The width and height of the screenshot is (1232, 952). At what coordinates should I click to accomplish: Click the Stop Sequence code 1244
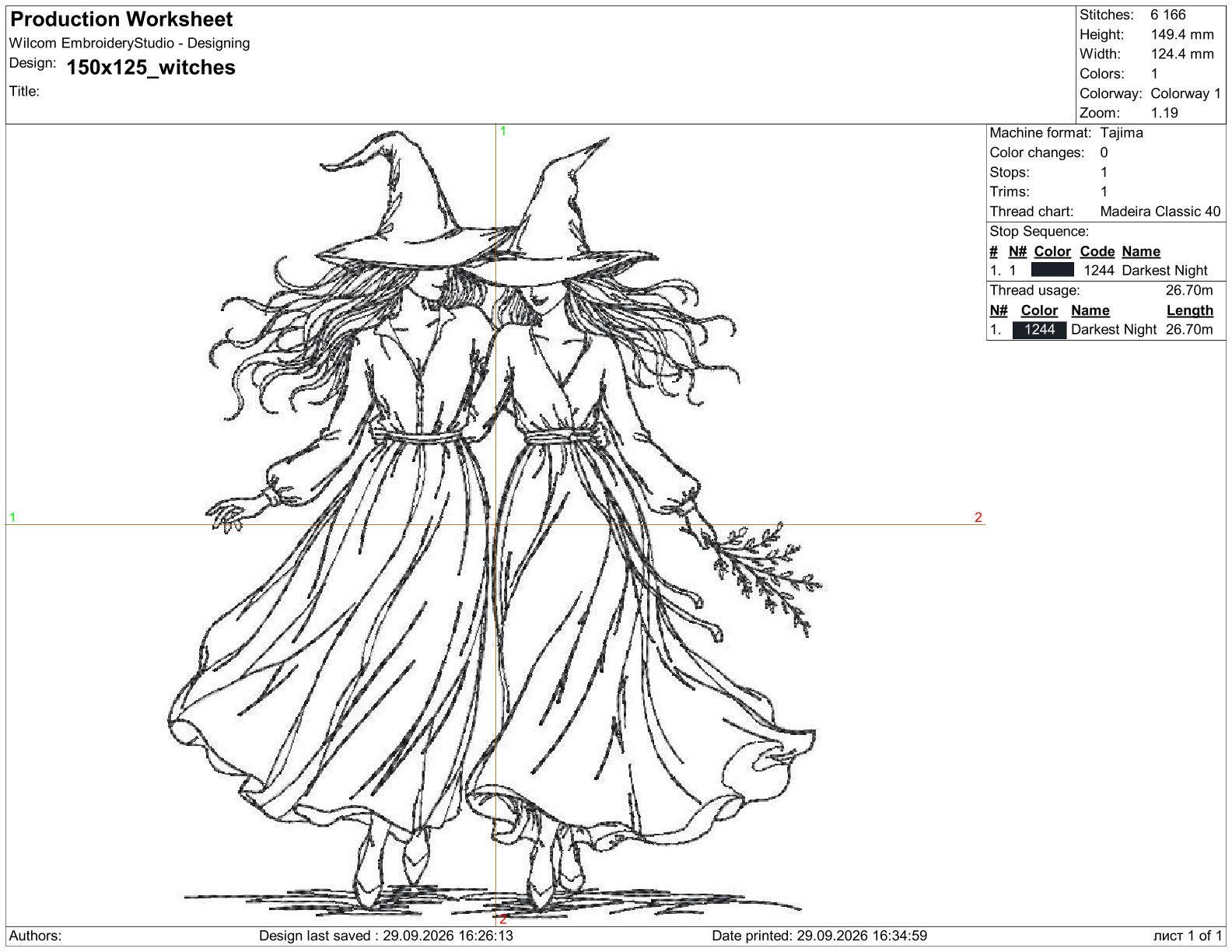(1098, 271)
